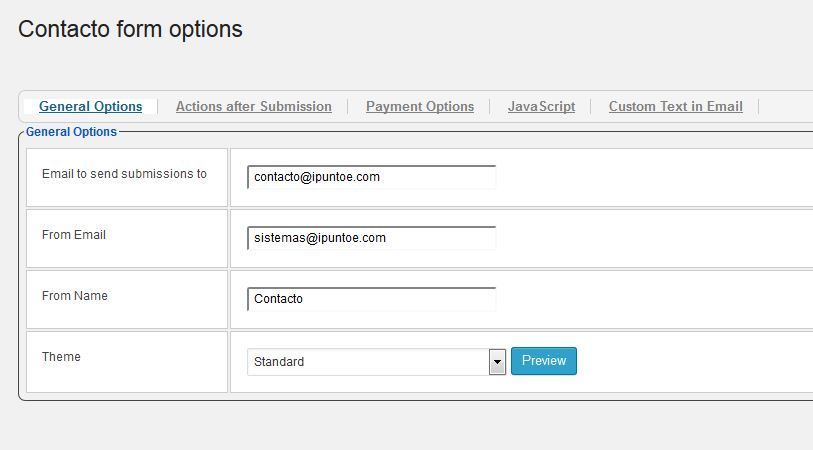
Task: Open the Custom Text in Email tab
Action: pos(676,106)
